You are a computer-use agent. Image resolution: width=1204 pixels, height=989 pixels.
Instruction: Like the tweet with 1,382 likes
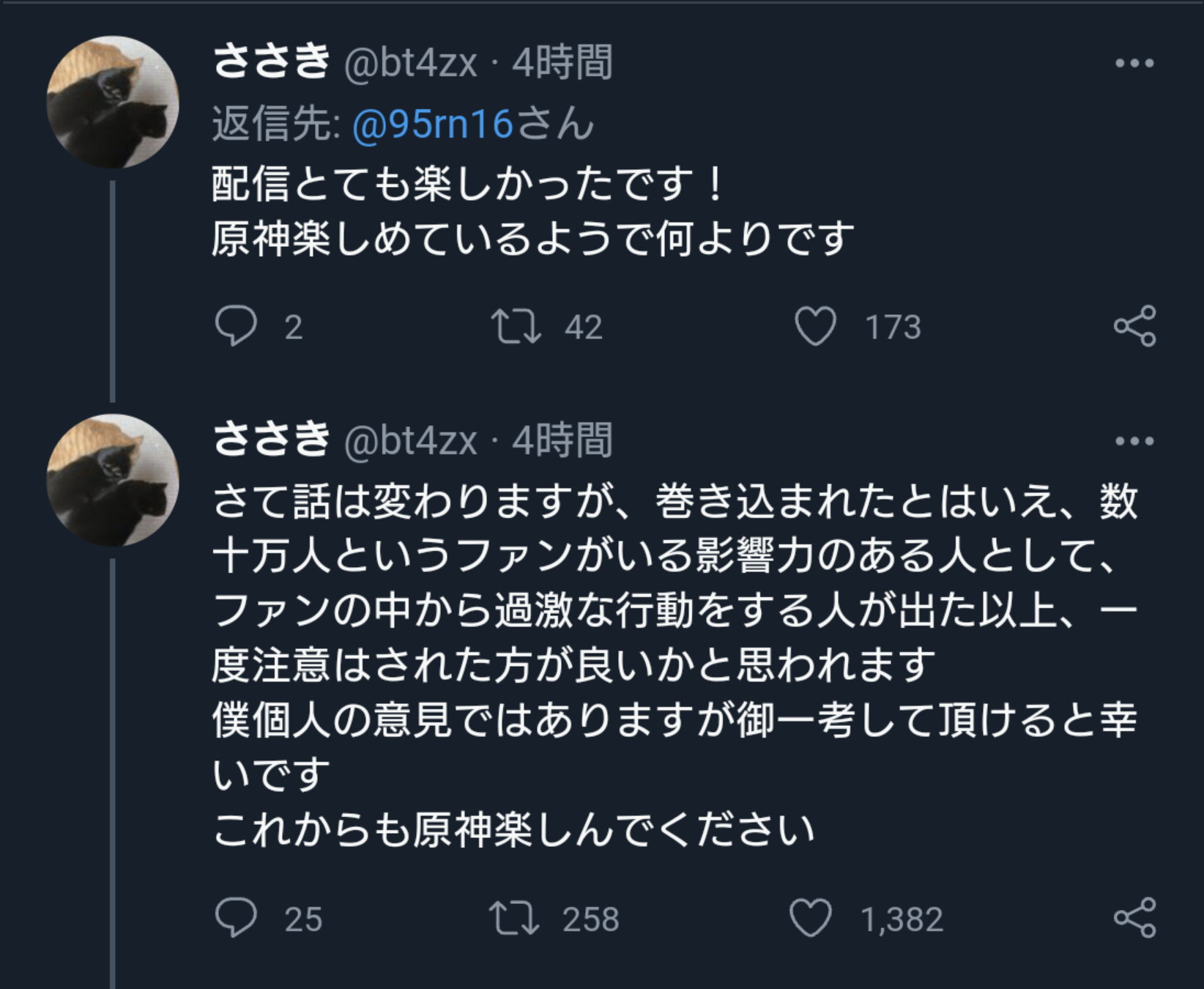811,918
